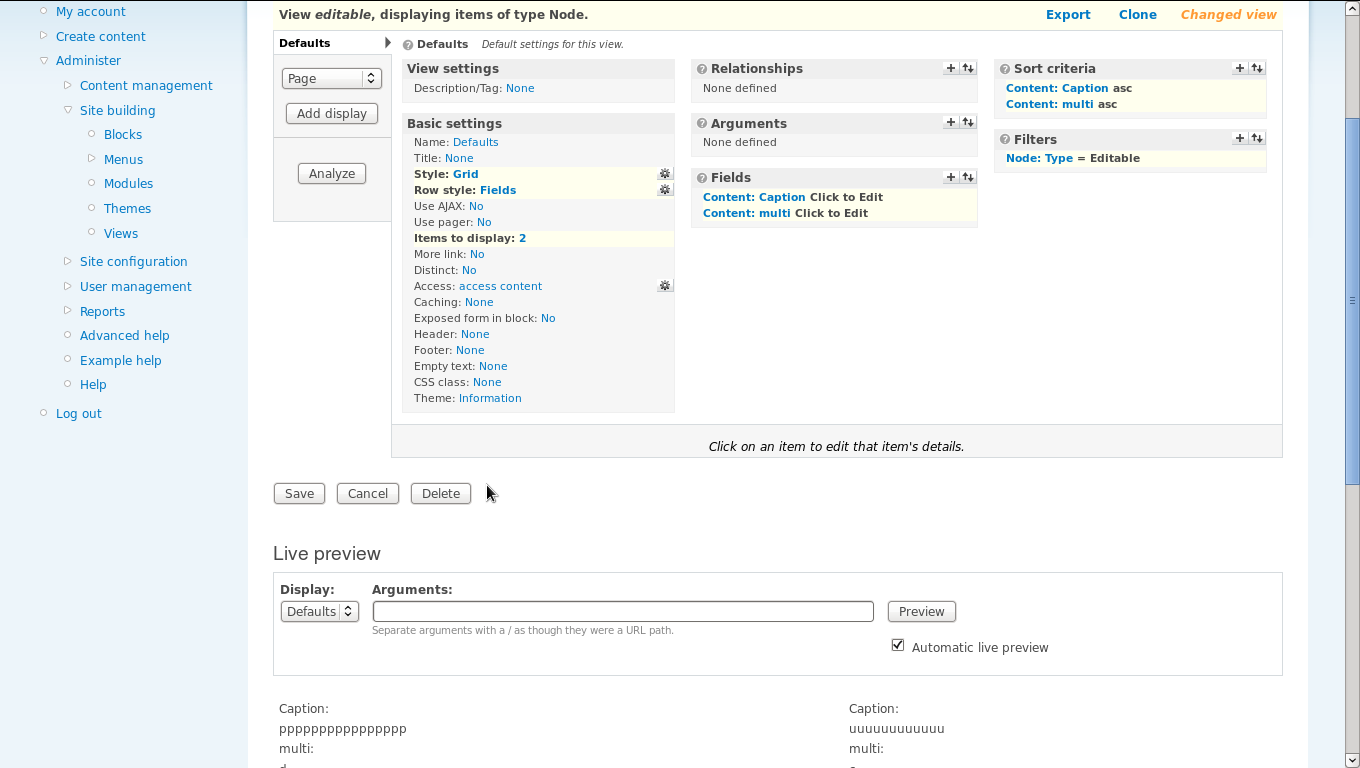
Task: Expand the Content management menu item
Action: point(68,85)
